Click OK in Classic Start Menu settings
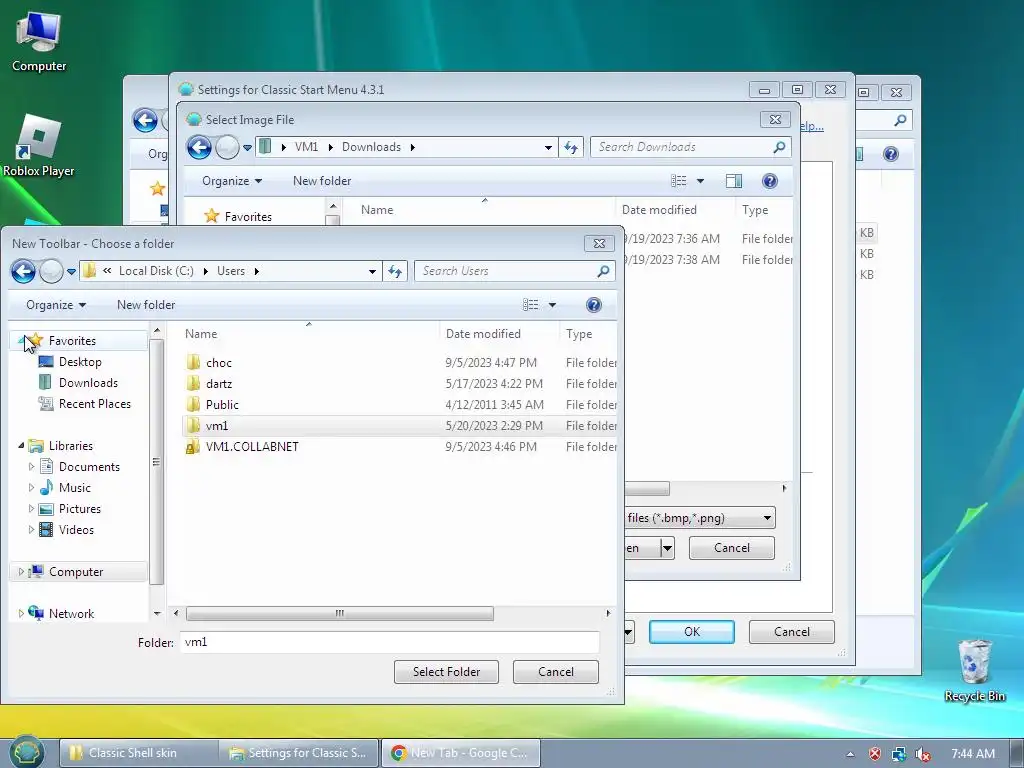The width and height of the screenshot is (1024, 768). [x=692, y=632]
